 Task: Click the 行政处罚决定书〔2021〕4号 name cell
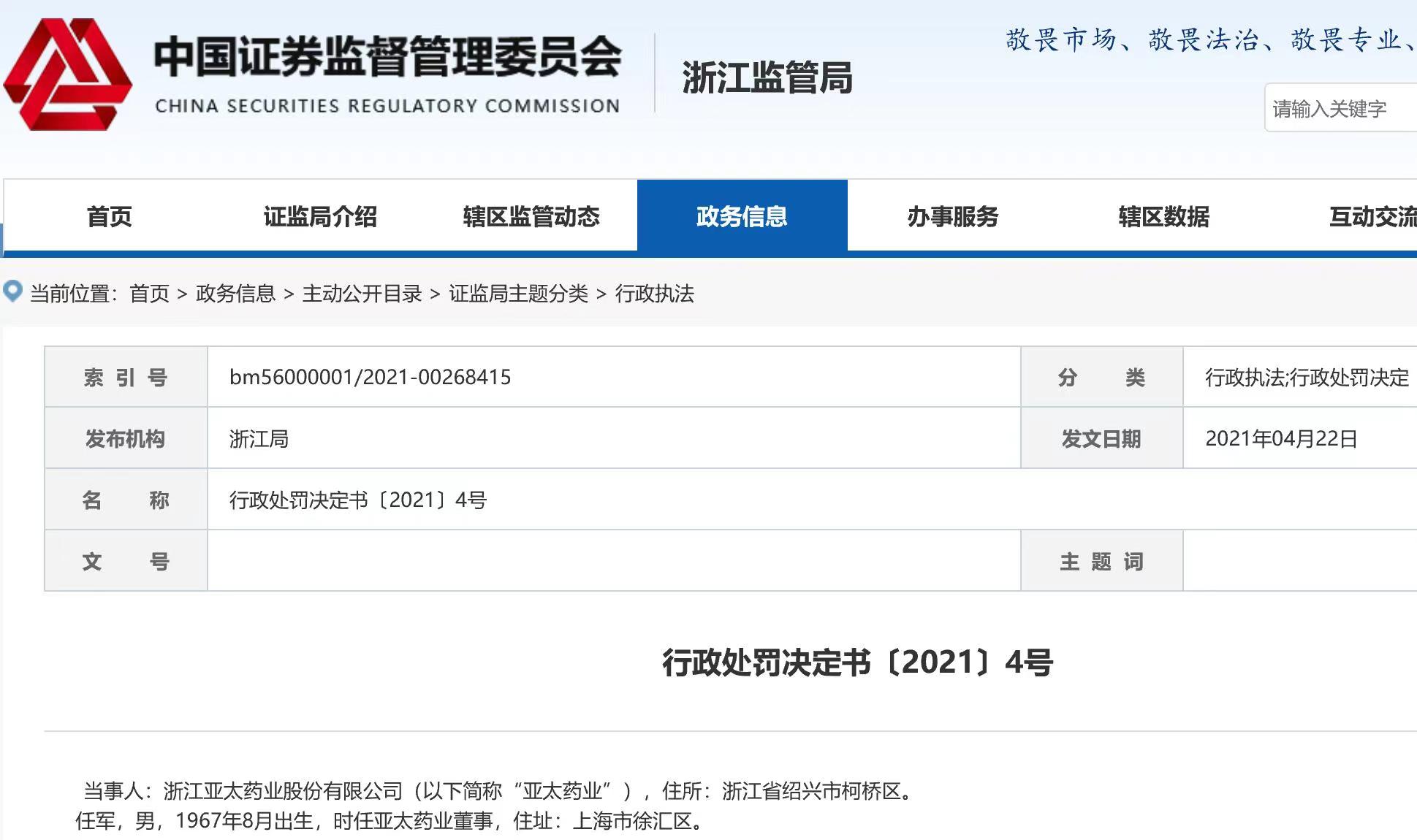click(x=358, y=500)
